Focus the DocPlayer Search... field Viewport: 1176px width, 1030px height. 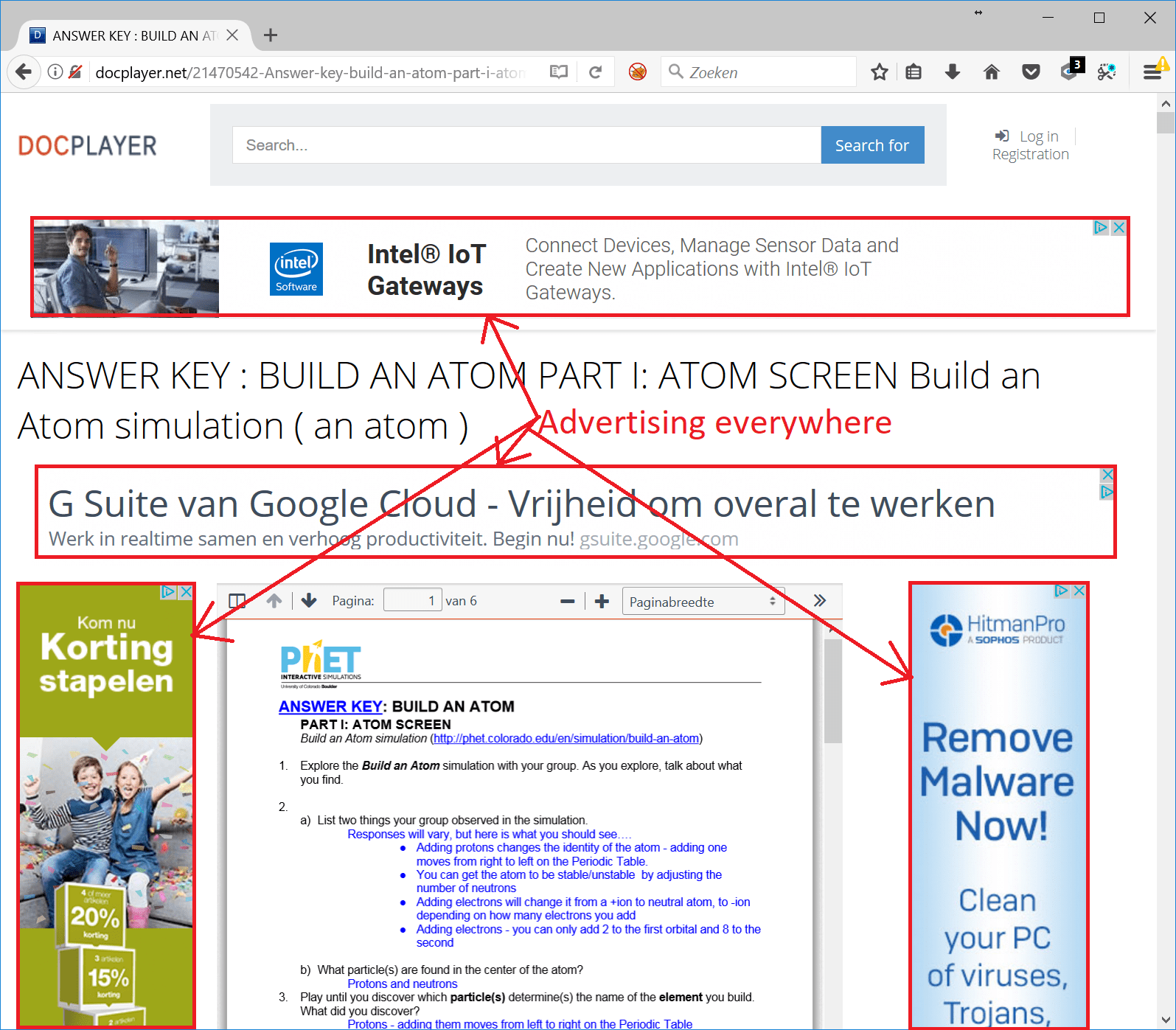pos(526,145)
